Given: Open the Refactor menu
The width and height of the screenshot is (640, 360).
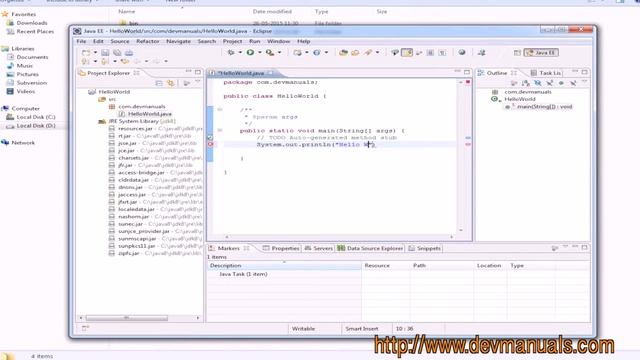Looking at the screenshot, I should coord(148,41).
